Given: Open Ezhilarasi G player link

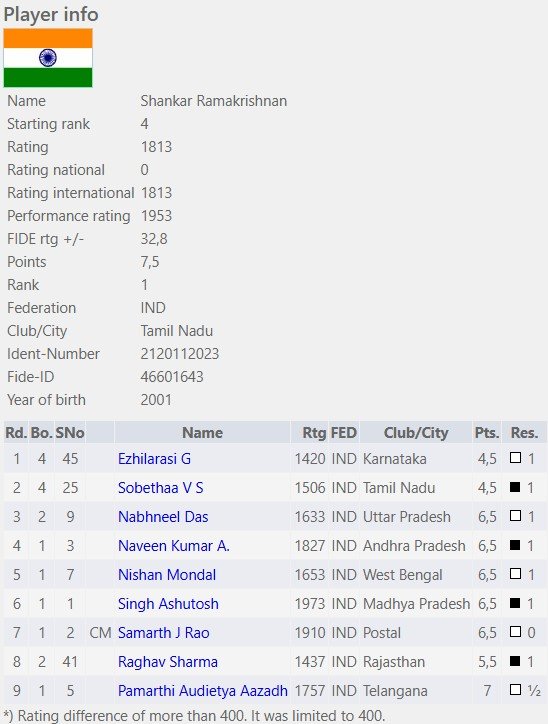Looking at the screenshot, I should click(154, 459).
